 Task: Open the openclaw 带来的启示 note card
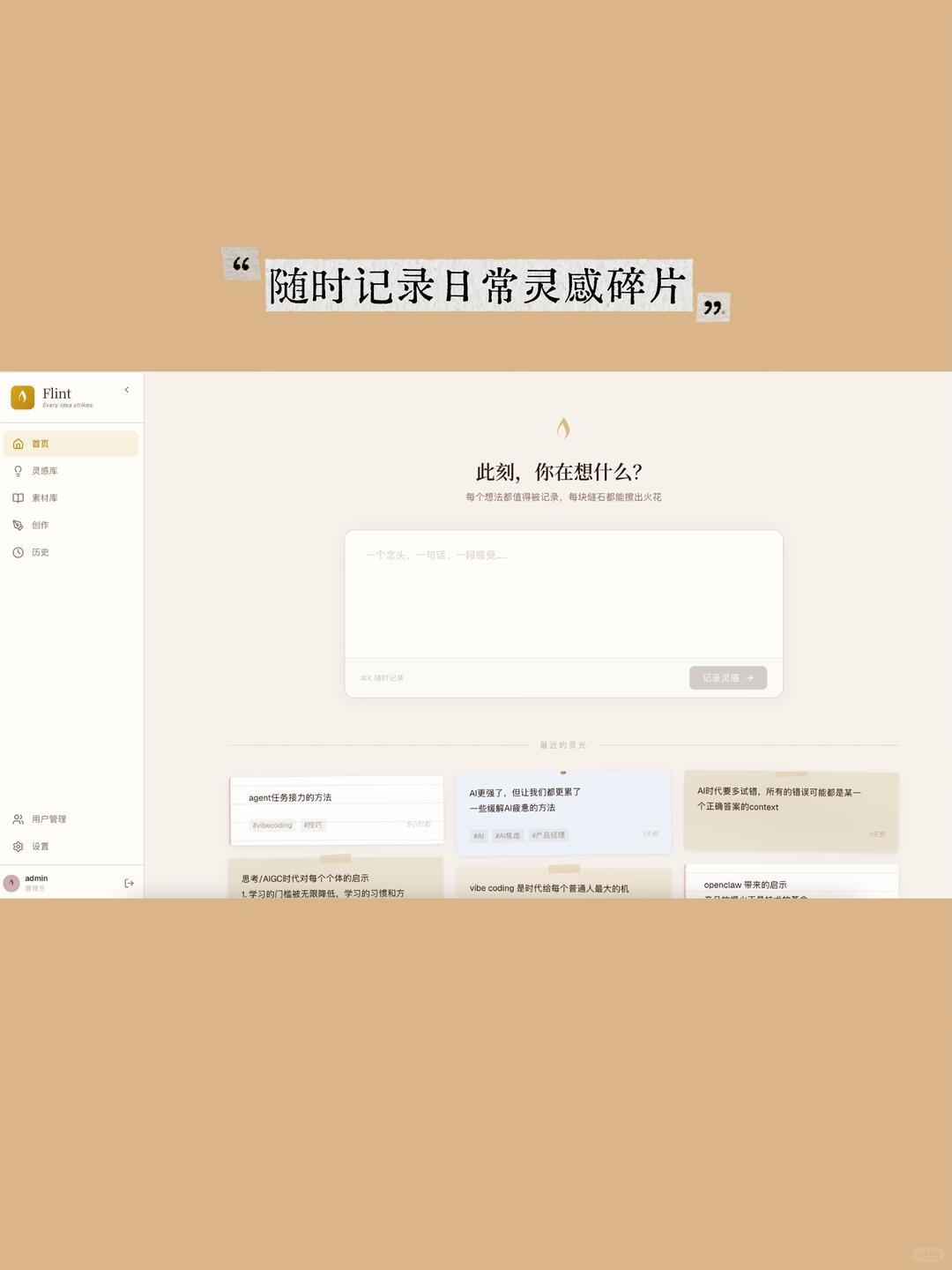(x=792, y=882)
